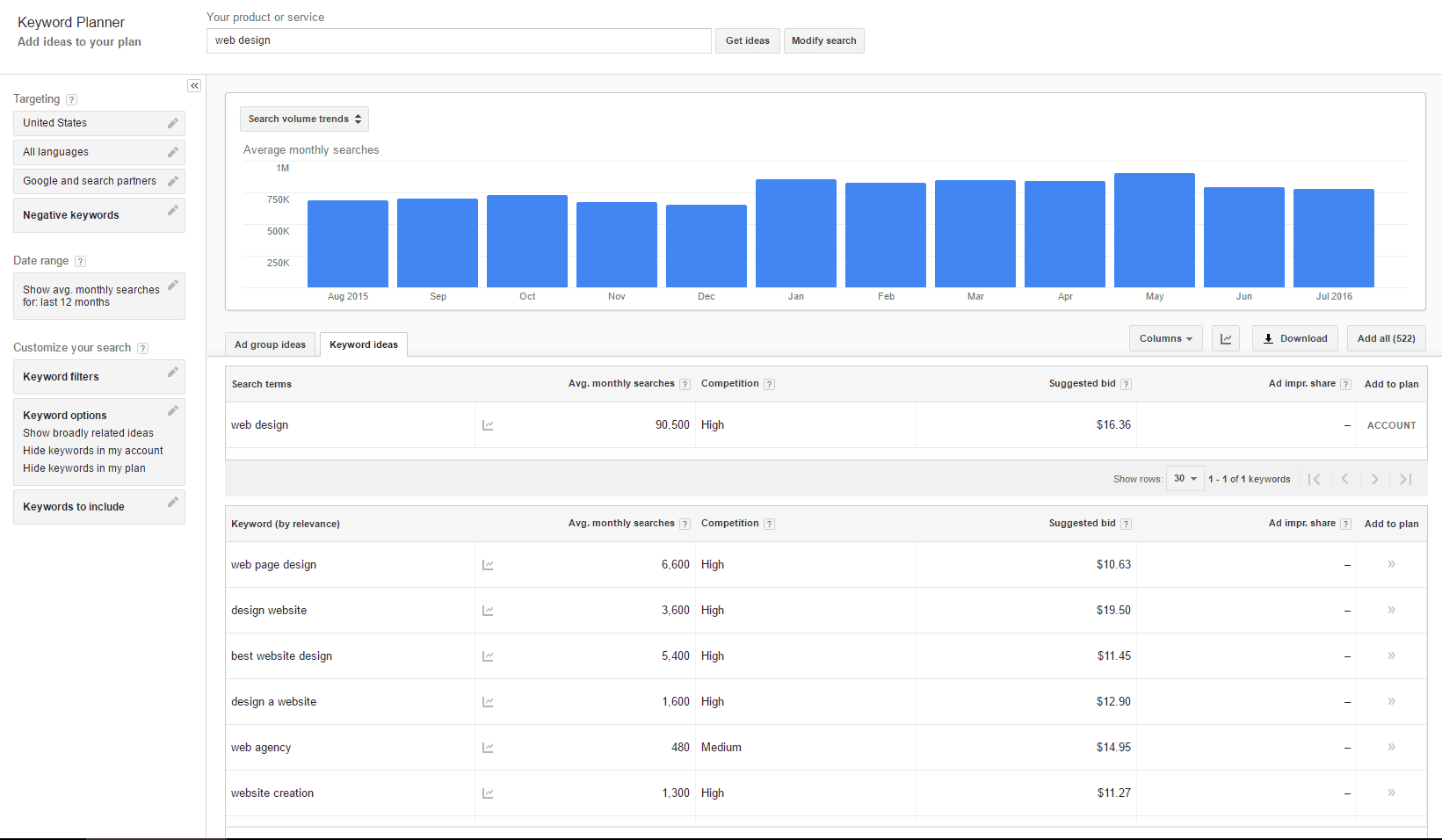This screenshot has width=1442, height=840.
Task: Edit the United States targeting with pencil icon
Action: (x=172, y=123)
